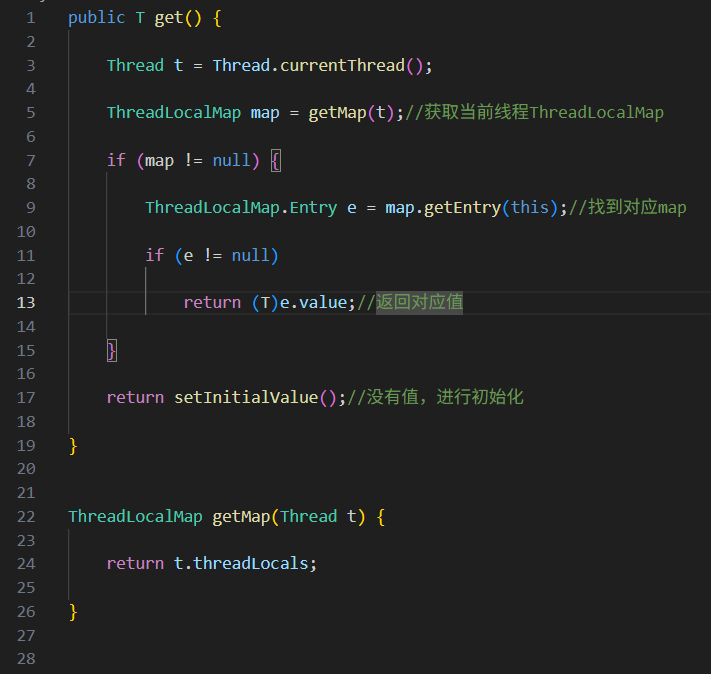Image resolution: width=711 pixels, height=674 pixels.
Task: Click e.value on line 13
Action: (x=317, y=303)
